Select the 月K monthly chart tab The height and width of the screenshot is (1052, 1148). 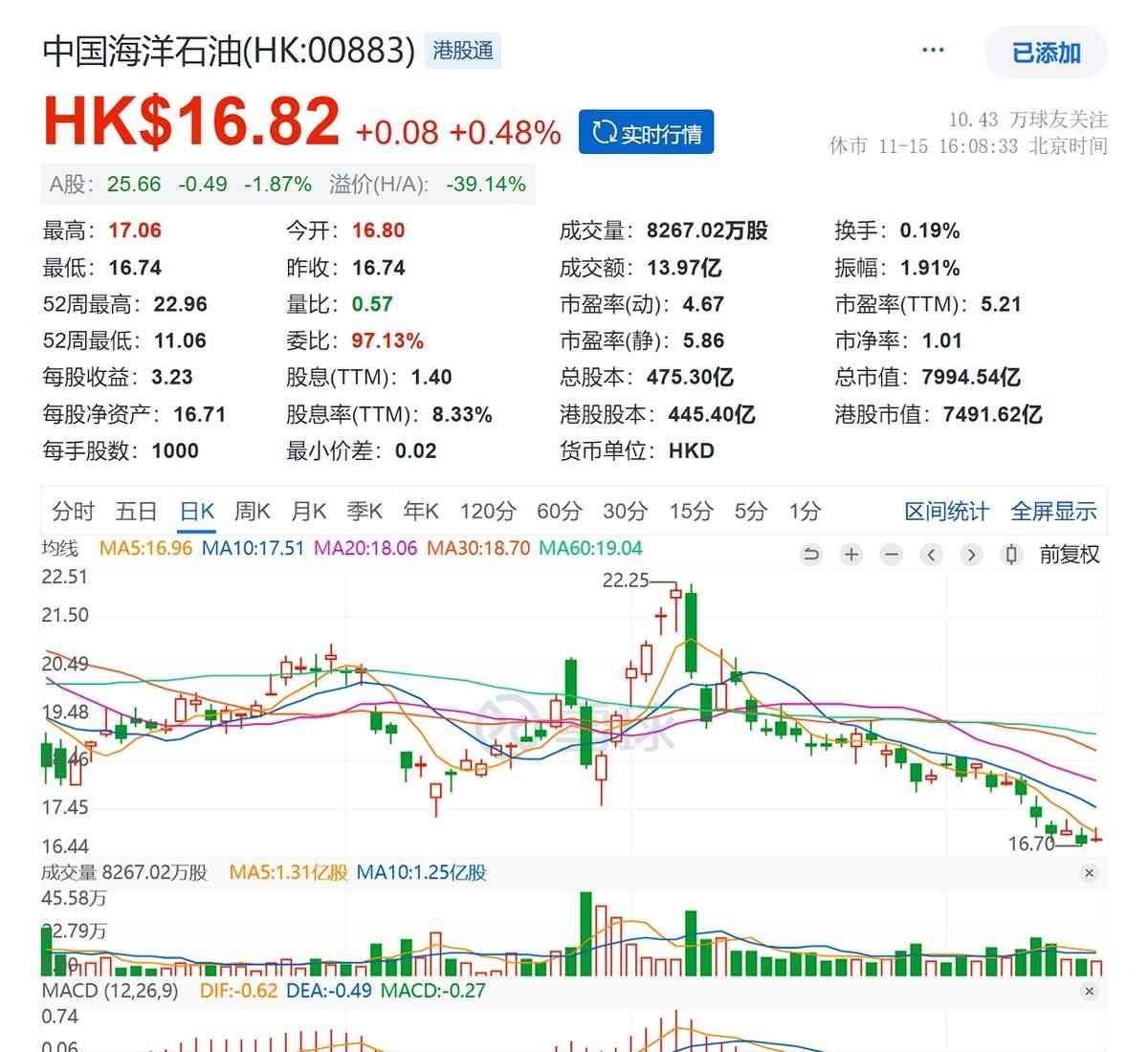[309, 512]
